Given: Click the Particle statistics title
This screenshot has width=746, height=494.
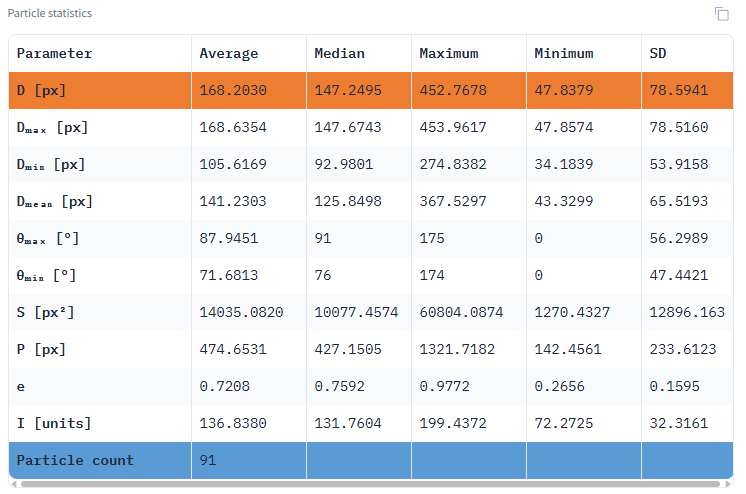Looking at the screenshot, I should pyautogui.click(x=49, y=13).
